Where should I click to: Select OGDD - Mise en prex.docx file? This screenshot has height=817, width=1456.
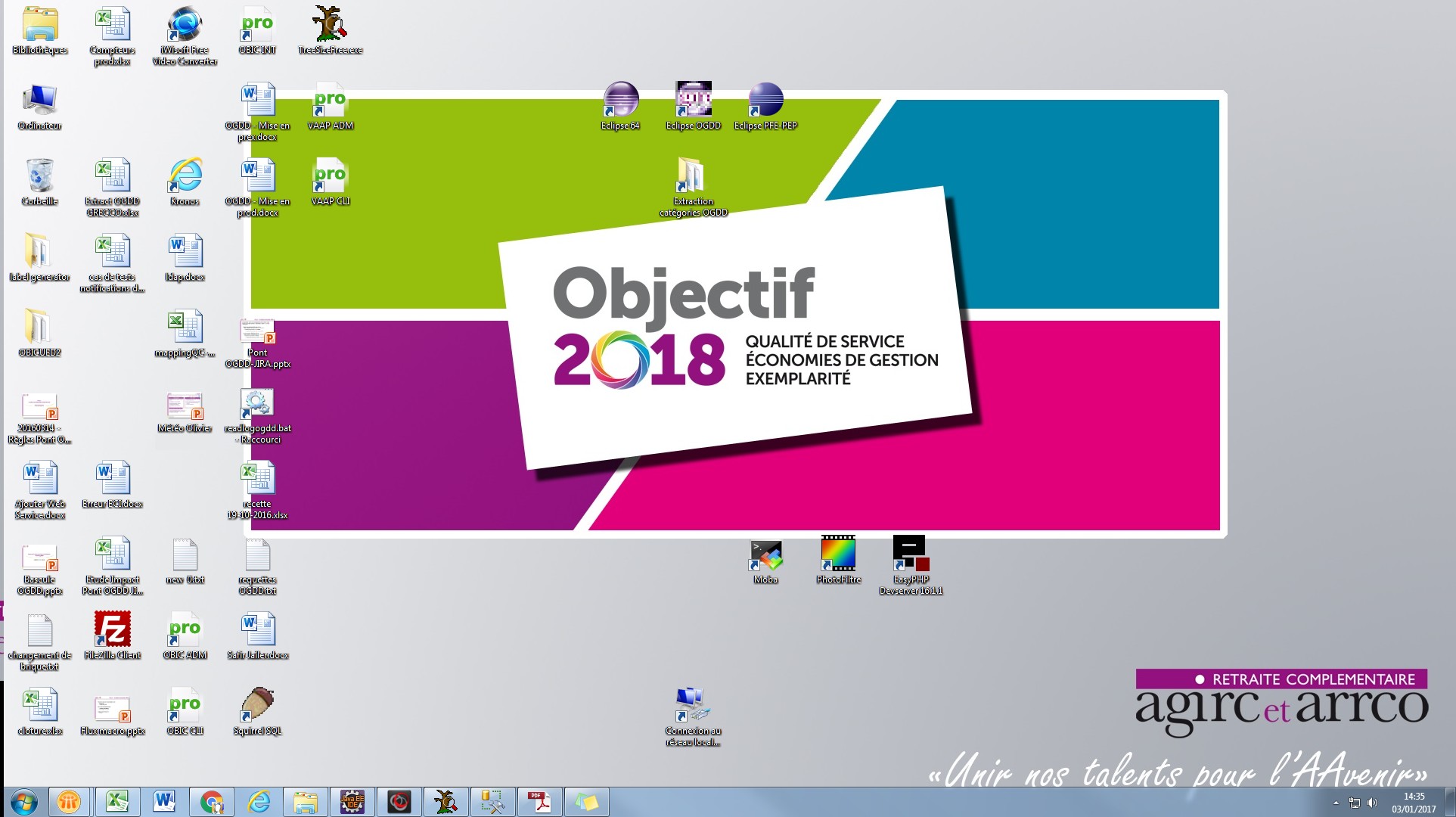257,112
